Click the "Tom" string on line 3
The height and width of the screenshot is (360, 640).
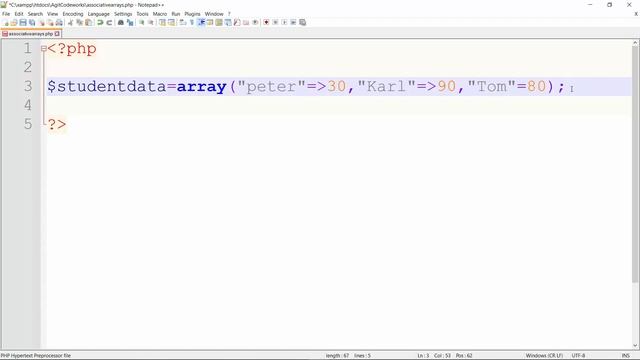pyautogui.click(x=492, y=87)
